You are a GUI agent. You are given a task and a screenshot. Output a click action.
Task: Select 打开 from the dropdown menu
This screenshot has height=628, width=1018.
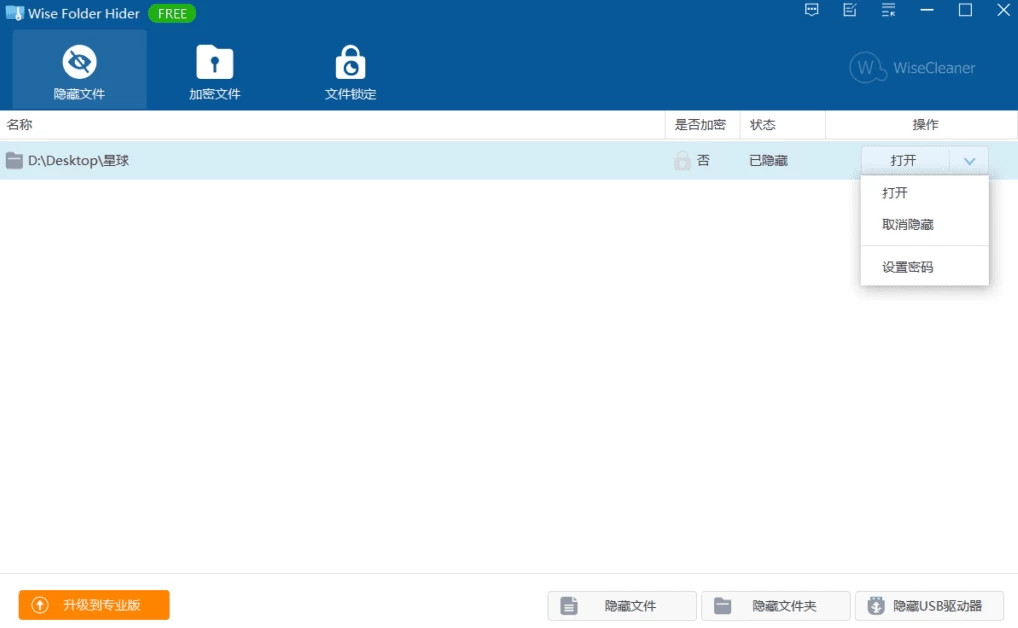click(x=895, y=193)
